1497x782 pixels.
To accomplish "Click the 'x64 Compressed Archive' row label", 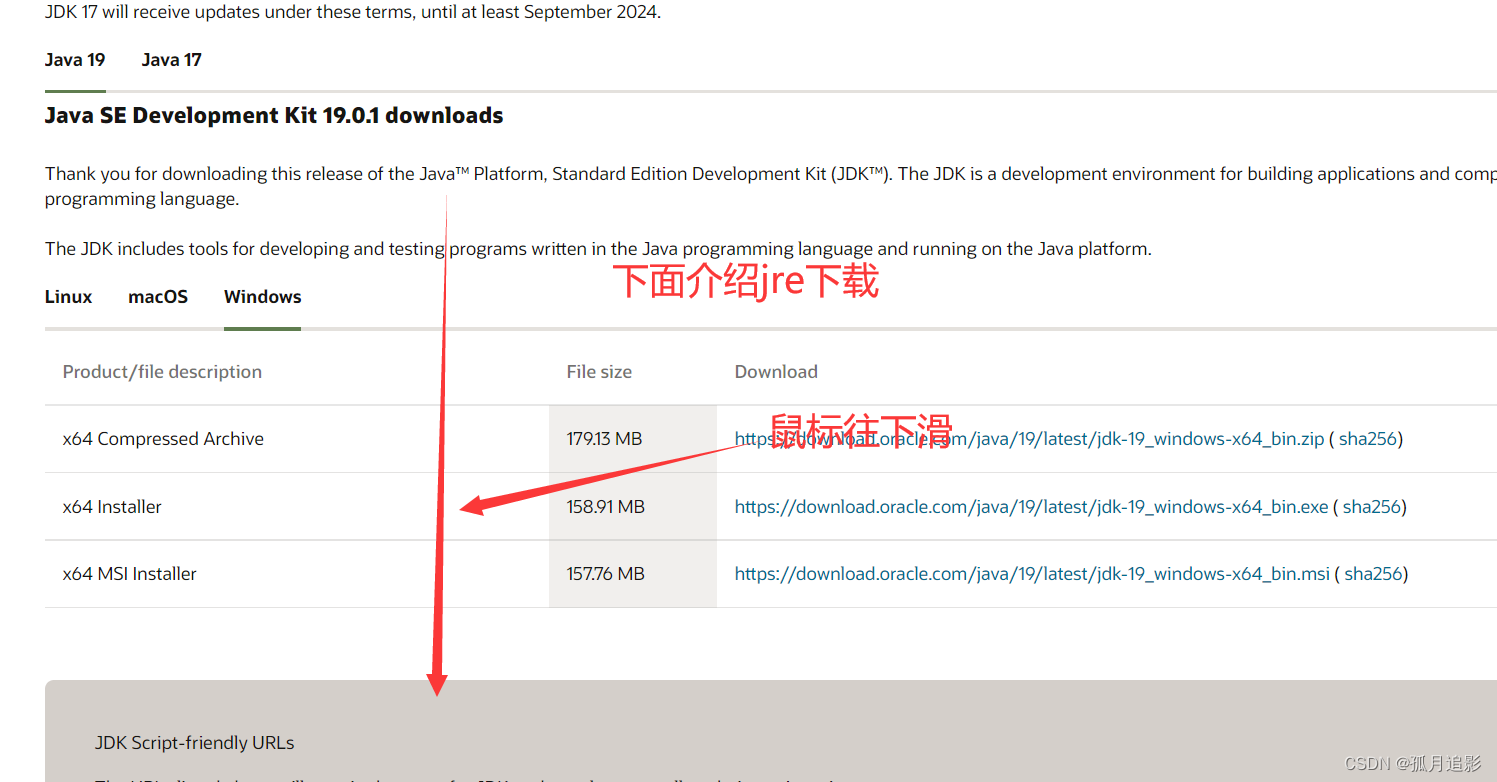I will [163, 439].
